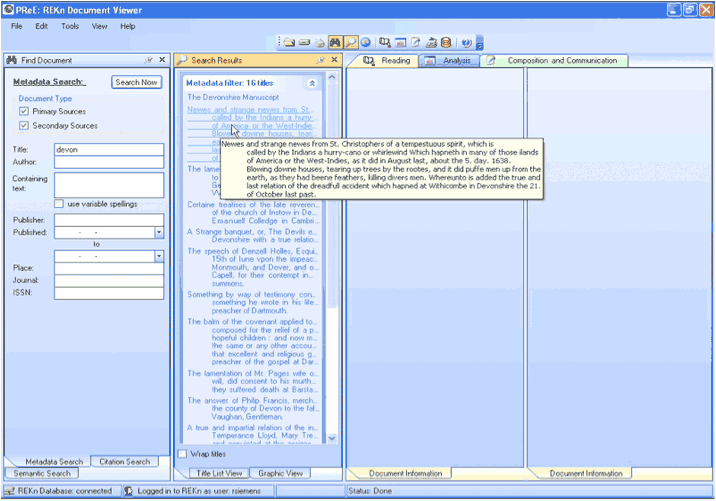
Task: Close the Find Document panel
Action: click(x=162, y=60)
